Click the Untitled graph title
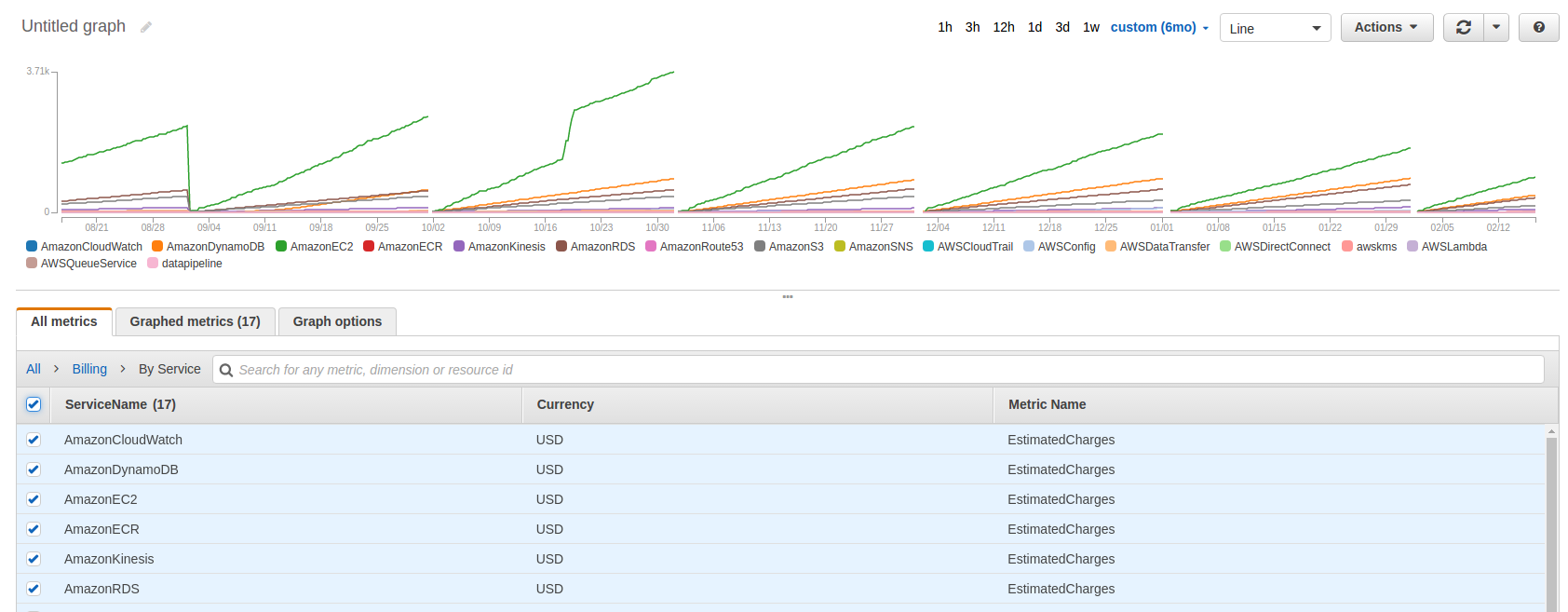 (x=74, y=26)
